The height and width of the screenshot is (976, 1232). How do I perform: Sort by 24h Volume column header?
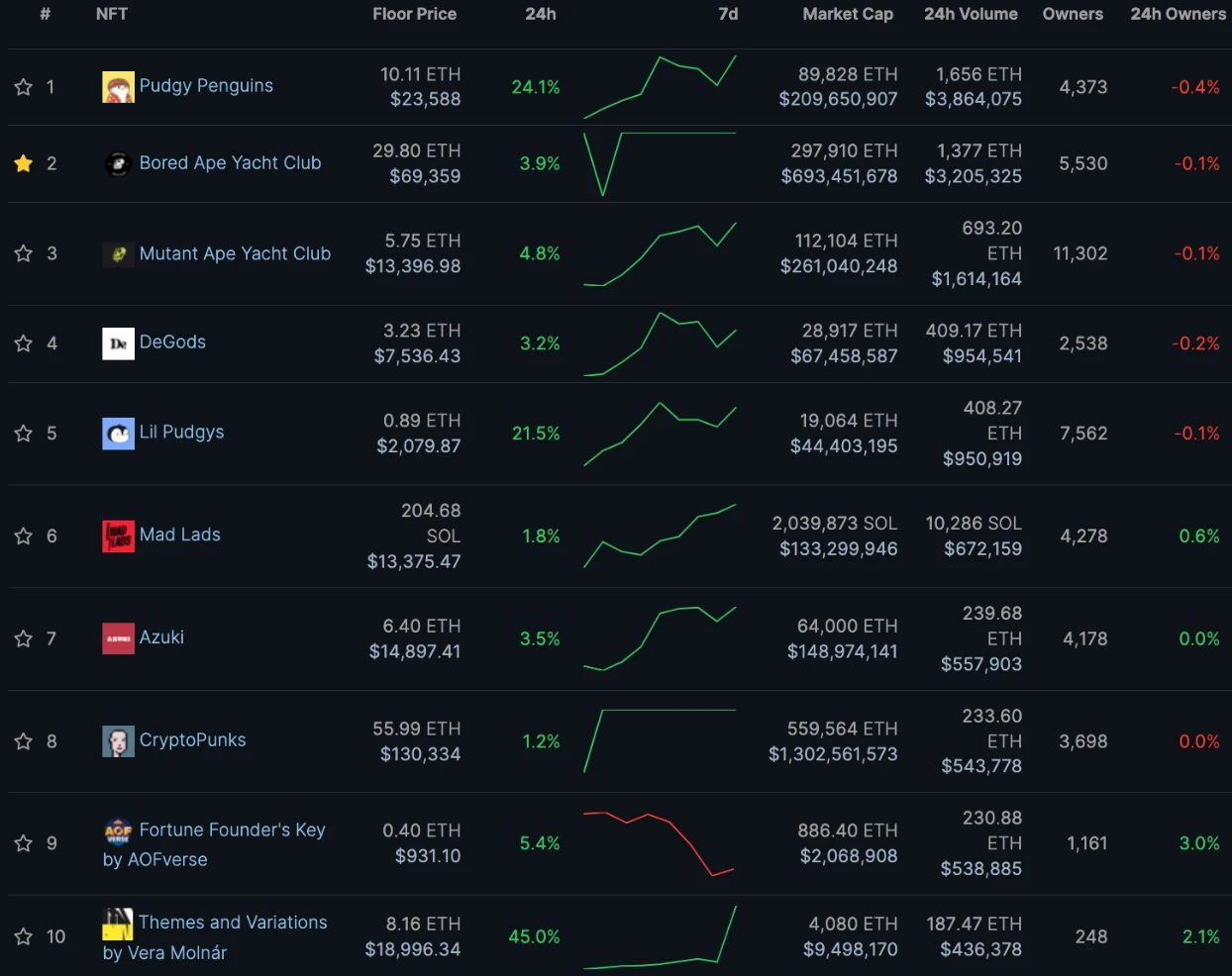(x=971, y=14)
